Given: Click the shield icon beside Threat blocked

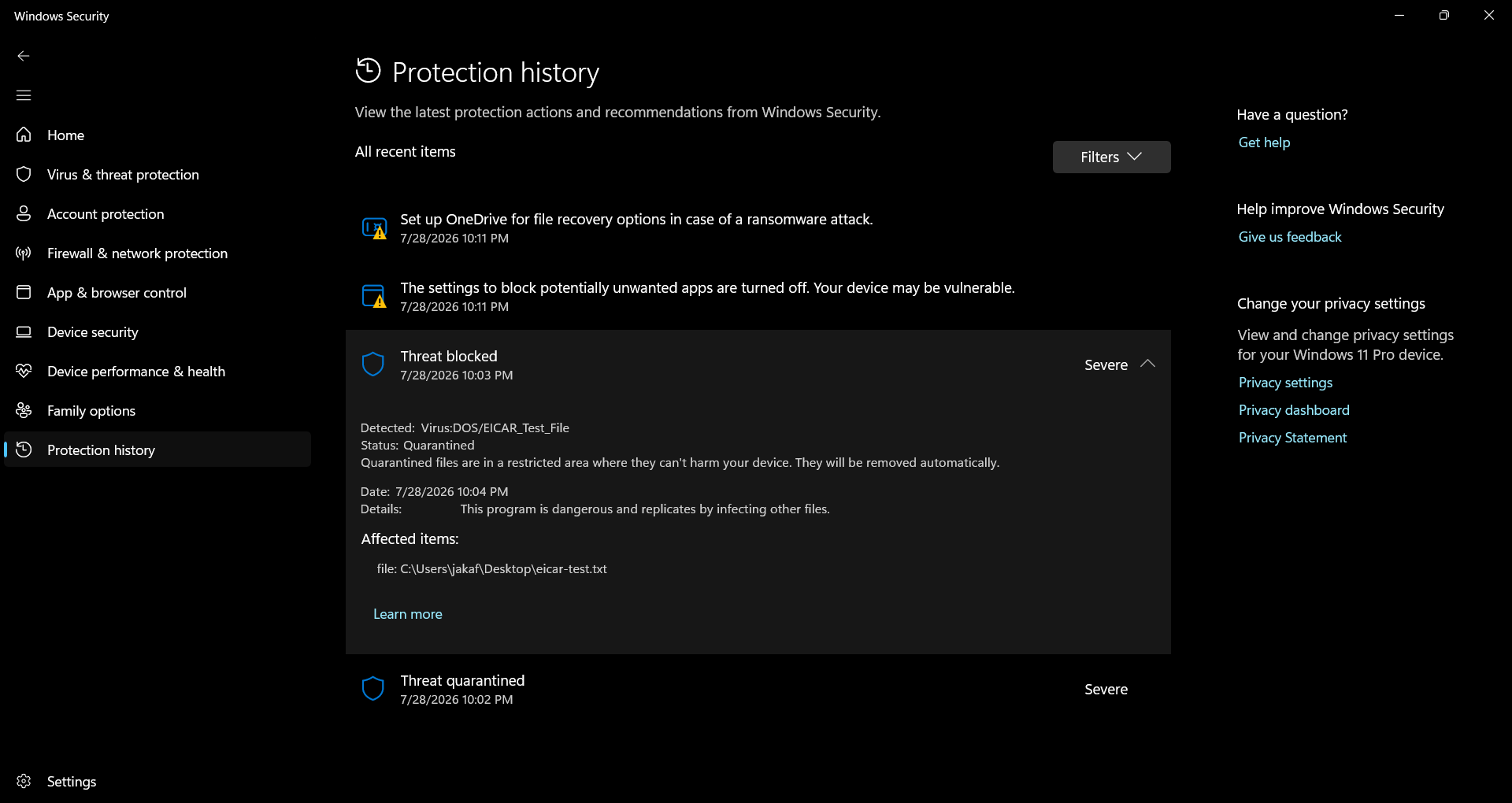Looking at the screenshot, I should pyautogui.click(x=372, y=364).
